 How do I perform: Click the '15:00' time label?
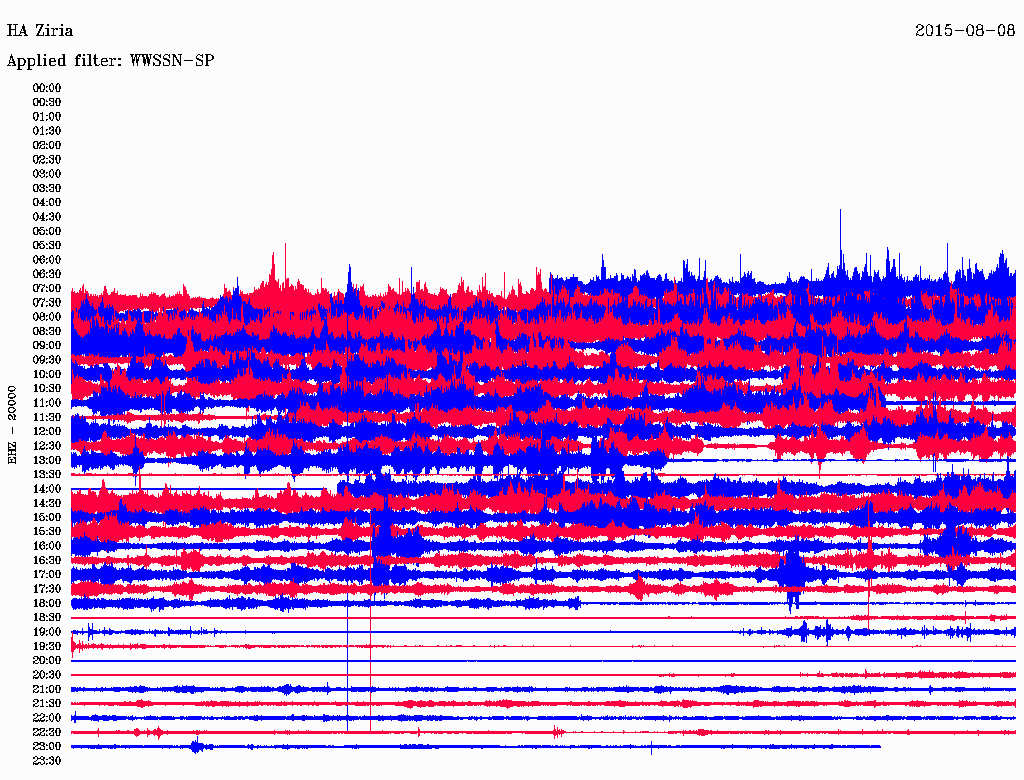coord(47,517)
